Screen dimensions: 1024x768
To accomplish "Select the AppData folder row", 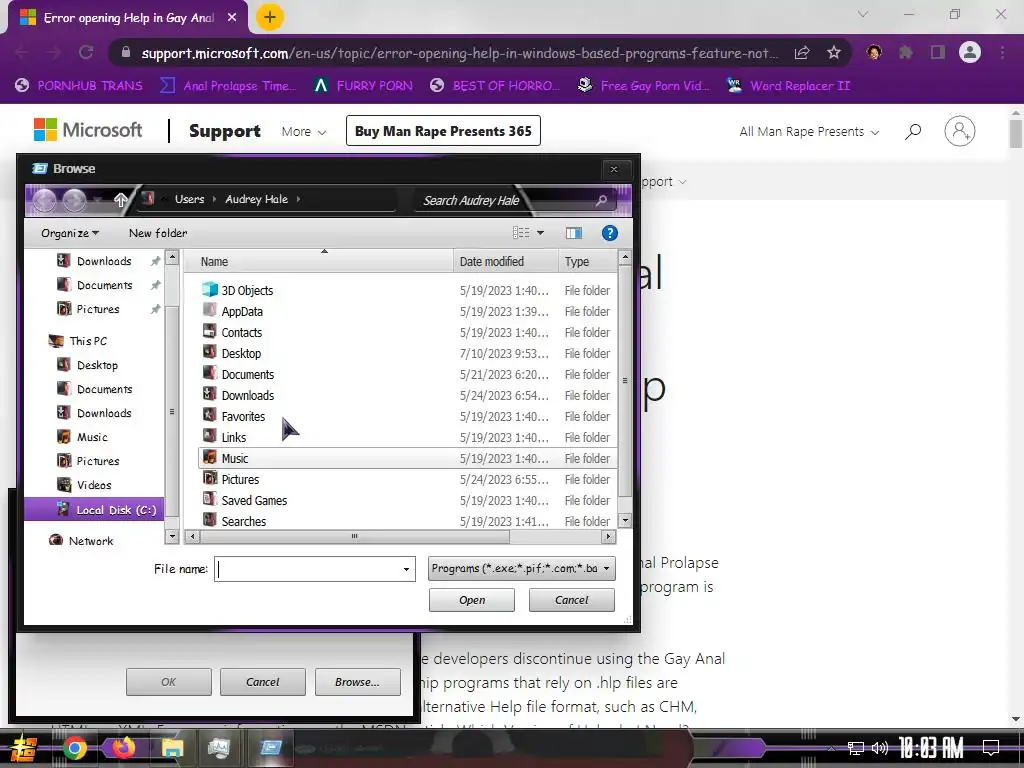I will coord(406,312).
